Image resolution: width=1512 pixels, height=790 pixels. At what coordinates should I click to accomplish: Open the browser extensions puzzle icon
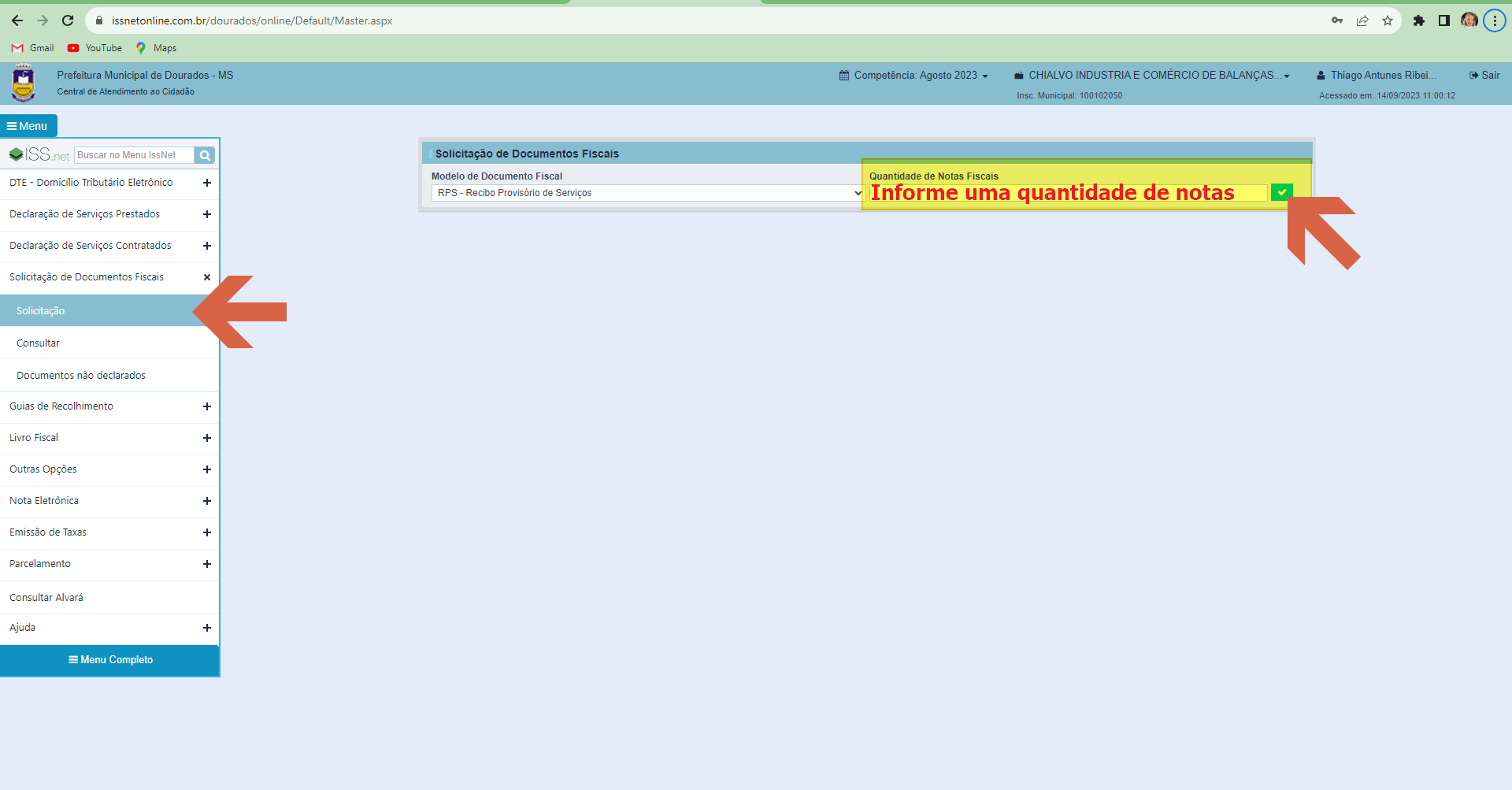click(x=1418, y=20)
